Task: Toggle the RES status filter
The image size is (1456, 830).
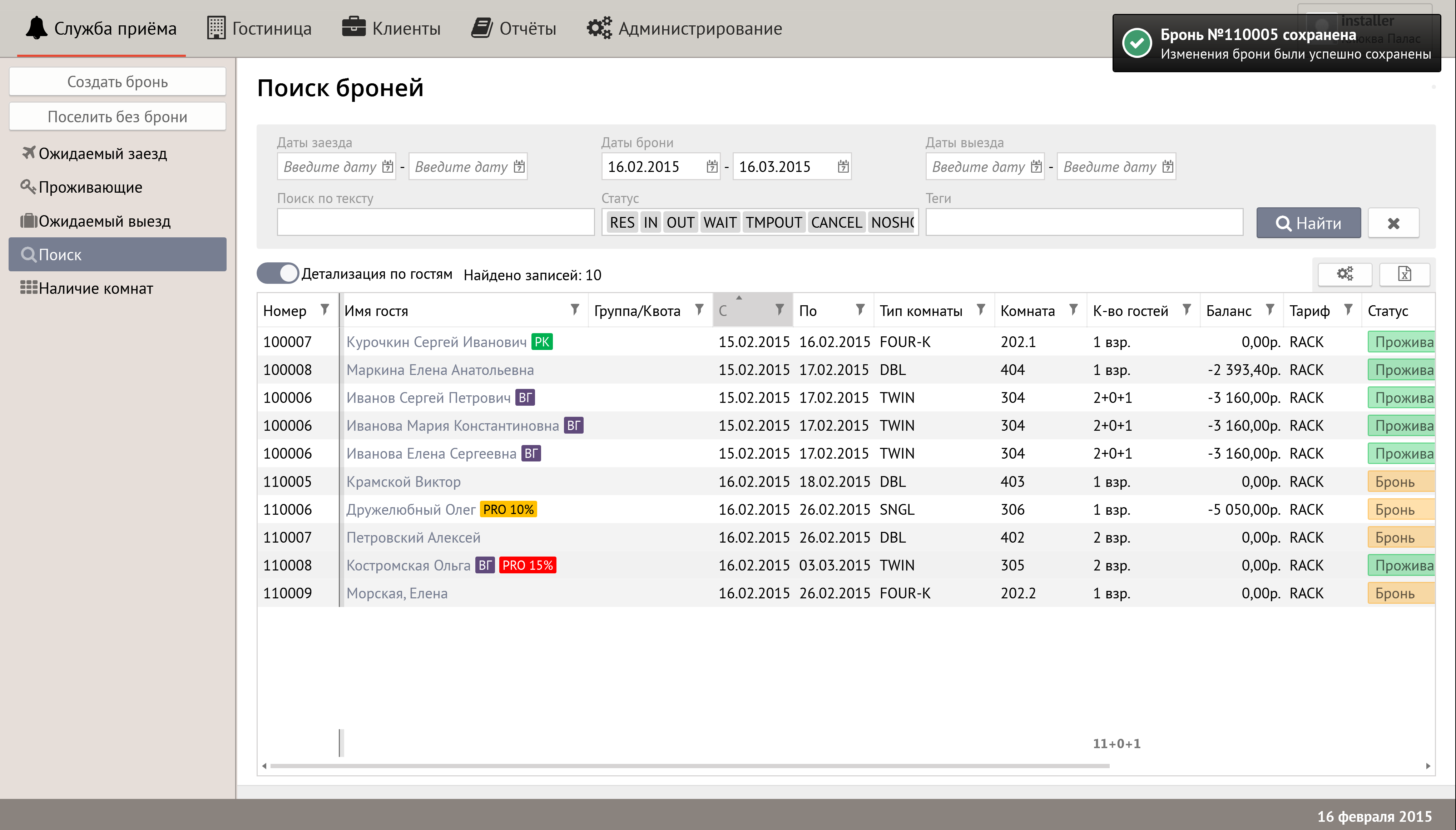Action: [622, 222]
